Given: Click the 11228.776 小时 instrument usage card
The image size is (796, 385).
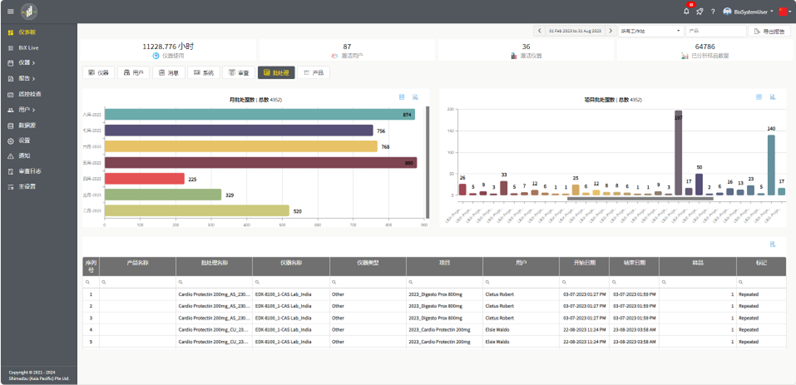Looking at the screenshot, I should [168, 50].
